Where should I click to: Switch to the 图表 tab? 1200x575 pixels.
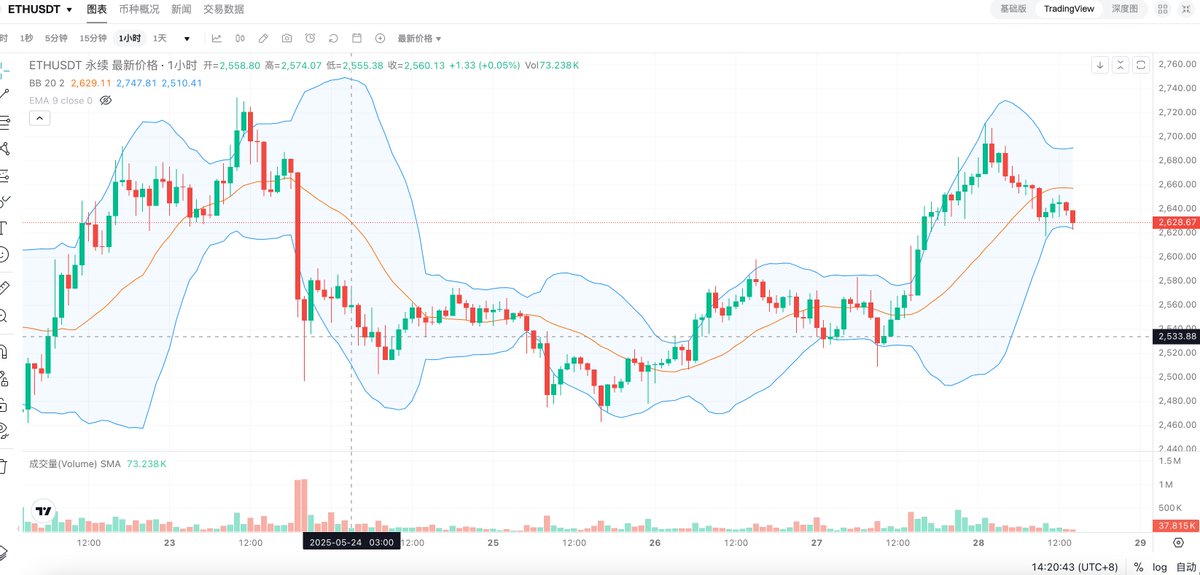(96, 9)
